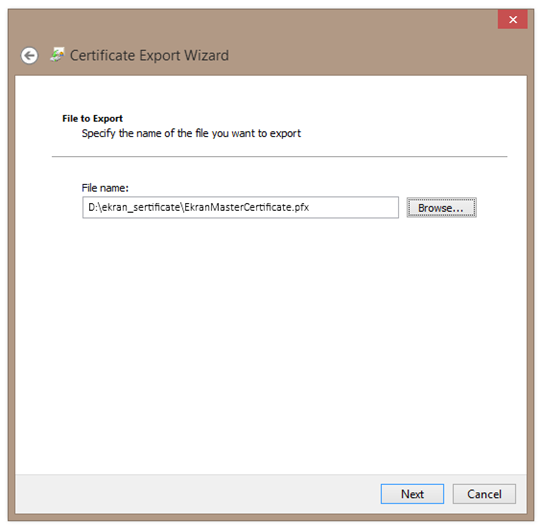Click the 'File to Export' heading

coord(92,118)
